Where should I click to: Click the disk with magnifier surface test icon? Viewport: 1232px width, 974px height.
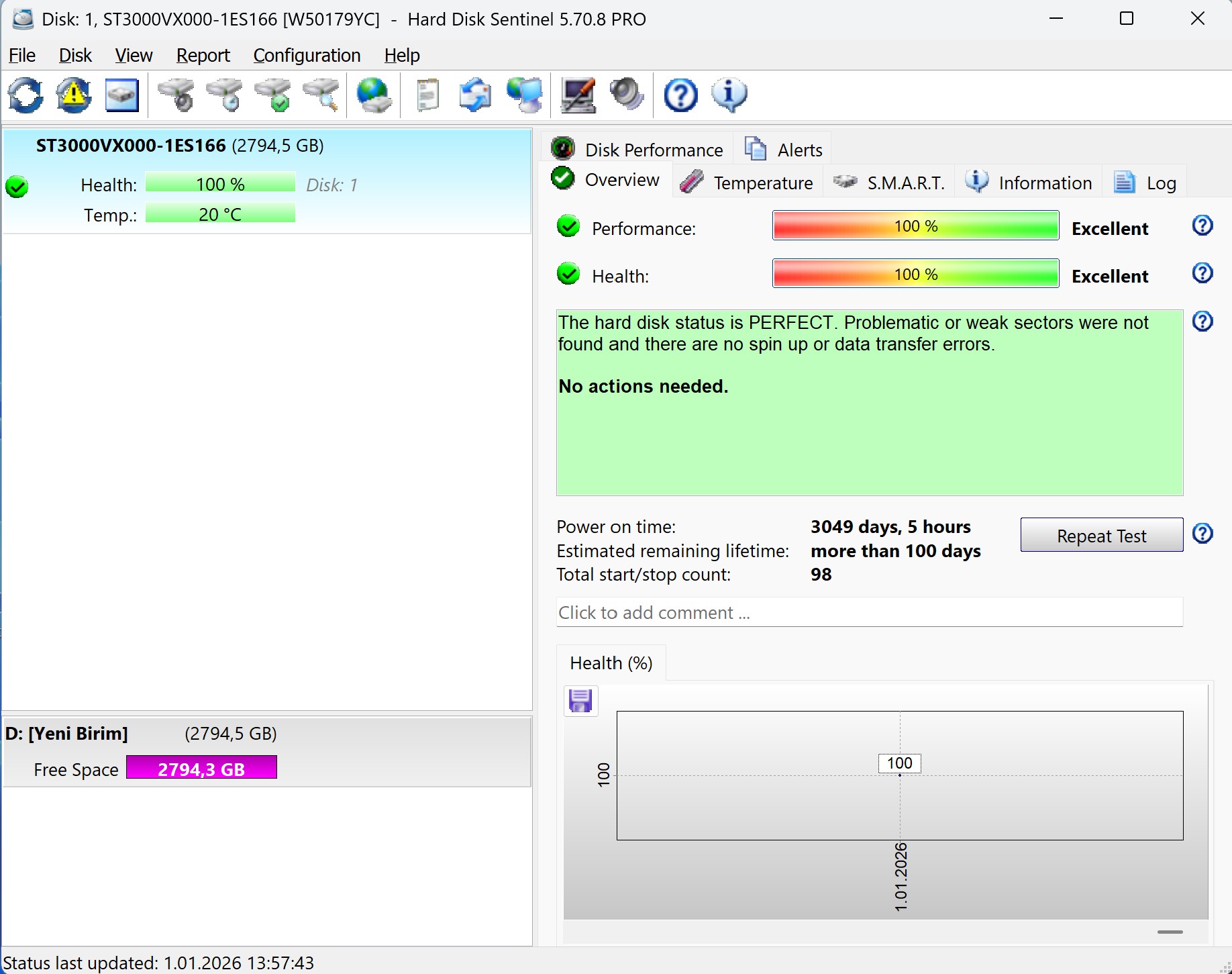pos(322,95)
